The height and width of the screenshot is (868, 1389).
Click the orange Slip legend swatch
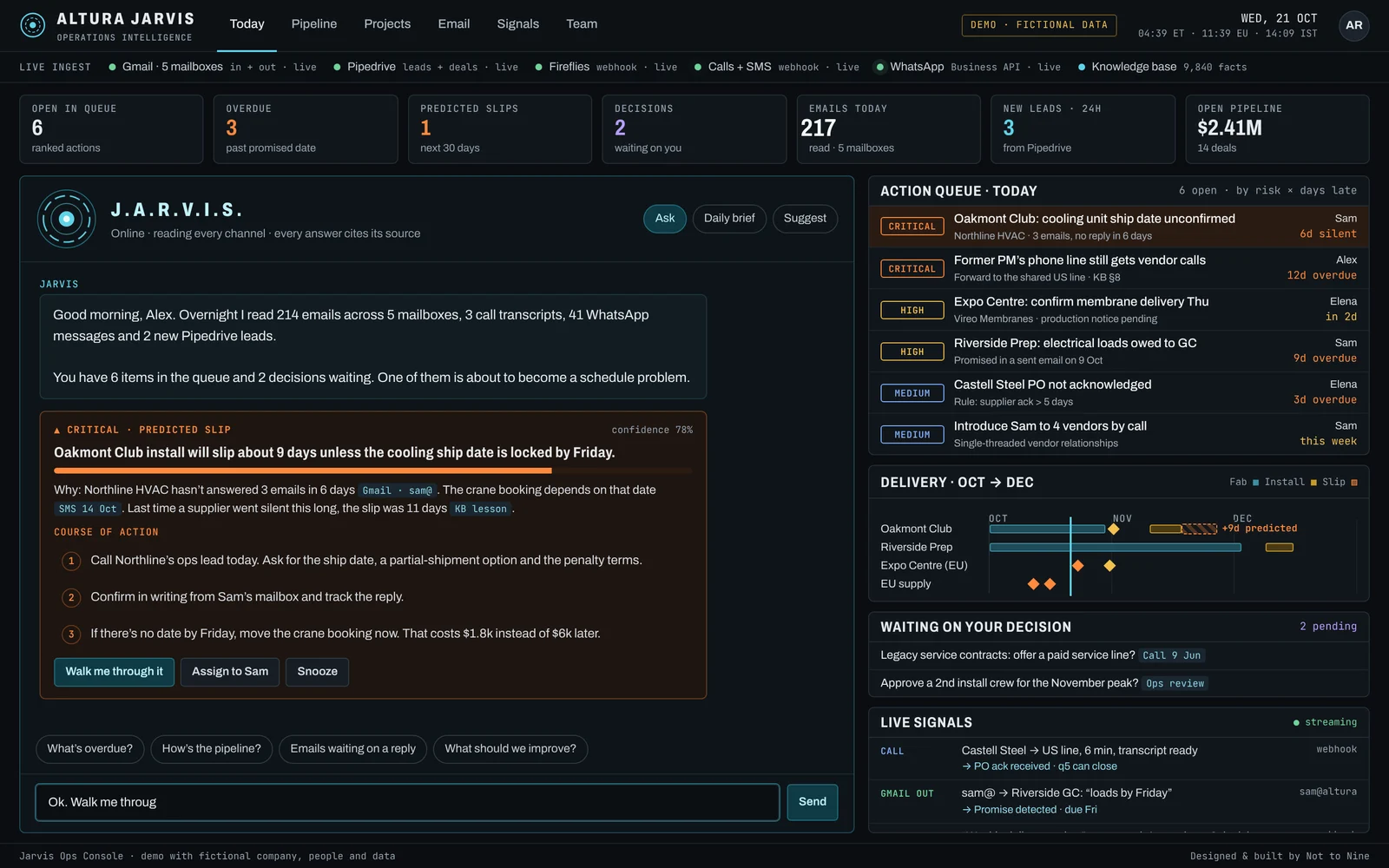point(1354,483)
